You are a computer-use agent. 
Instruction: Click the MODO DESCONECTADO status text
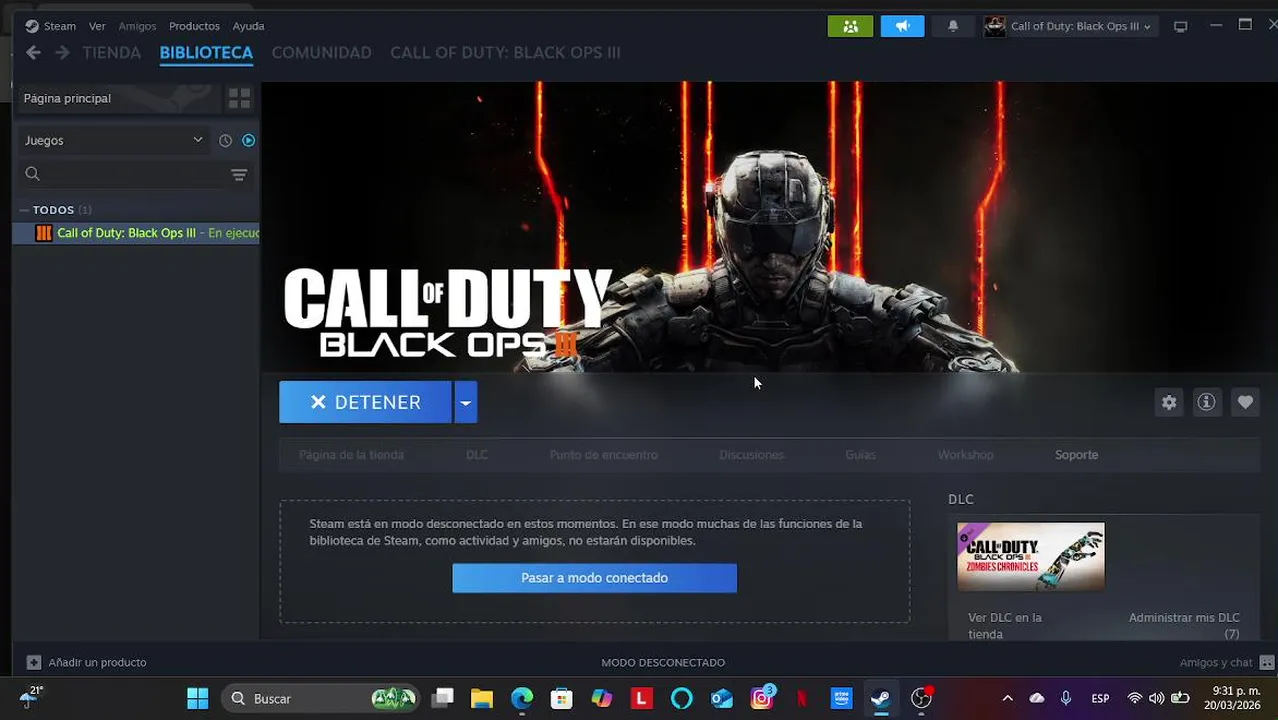click(x=663, y=662)
